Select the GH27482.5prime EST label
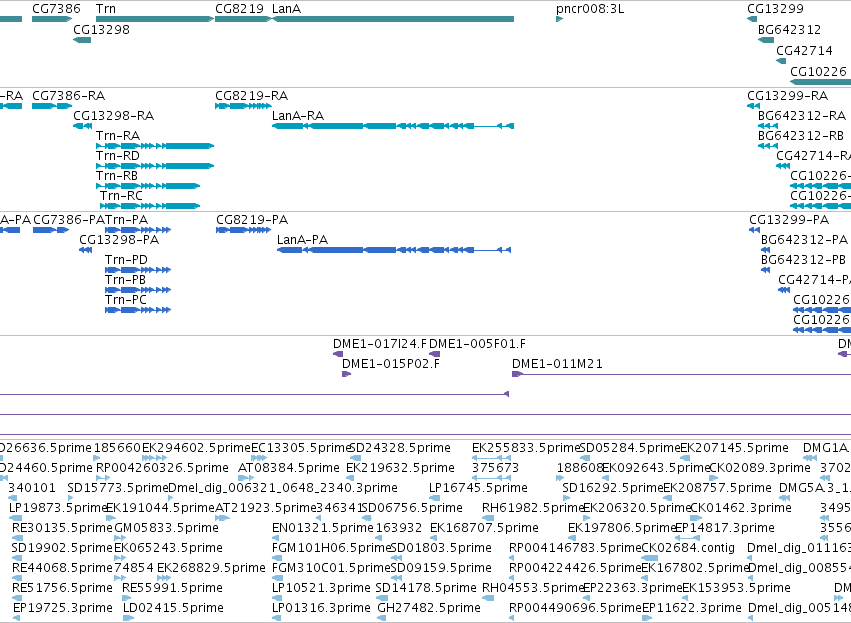 [x=429, y=608]
